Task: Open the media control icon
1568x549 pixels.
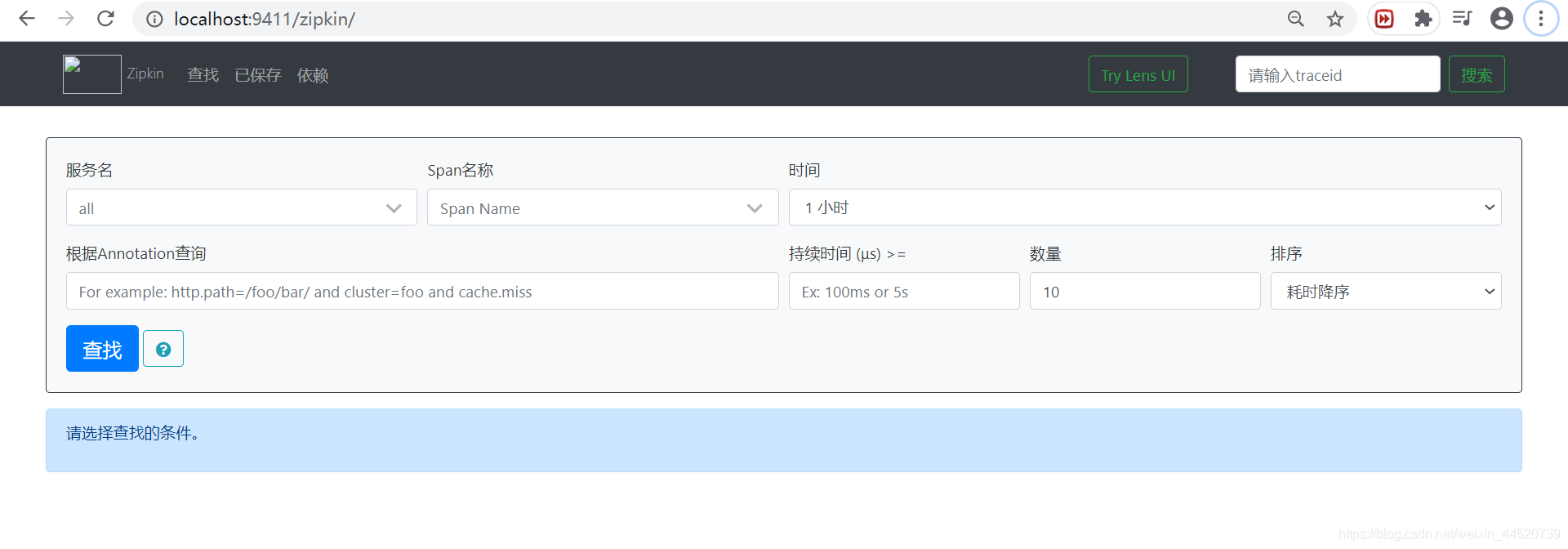Action: (x=1462, y=19)
